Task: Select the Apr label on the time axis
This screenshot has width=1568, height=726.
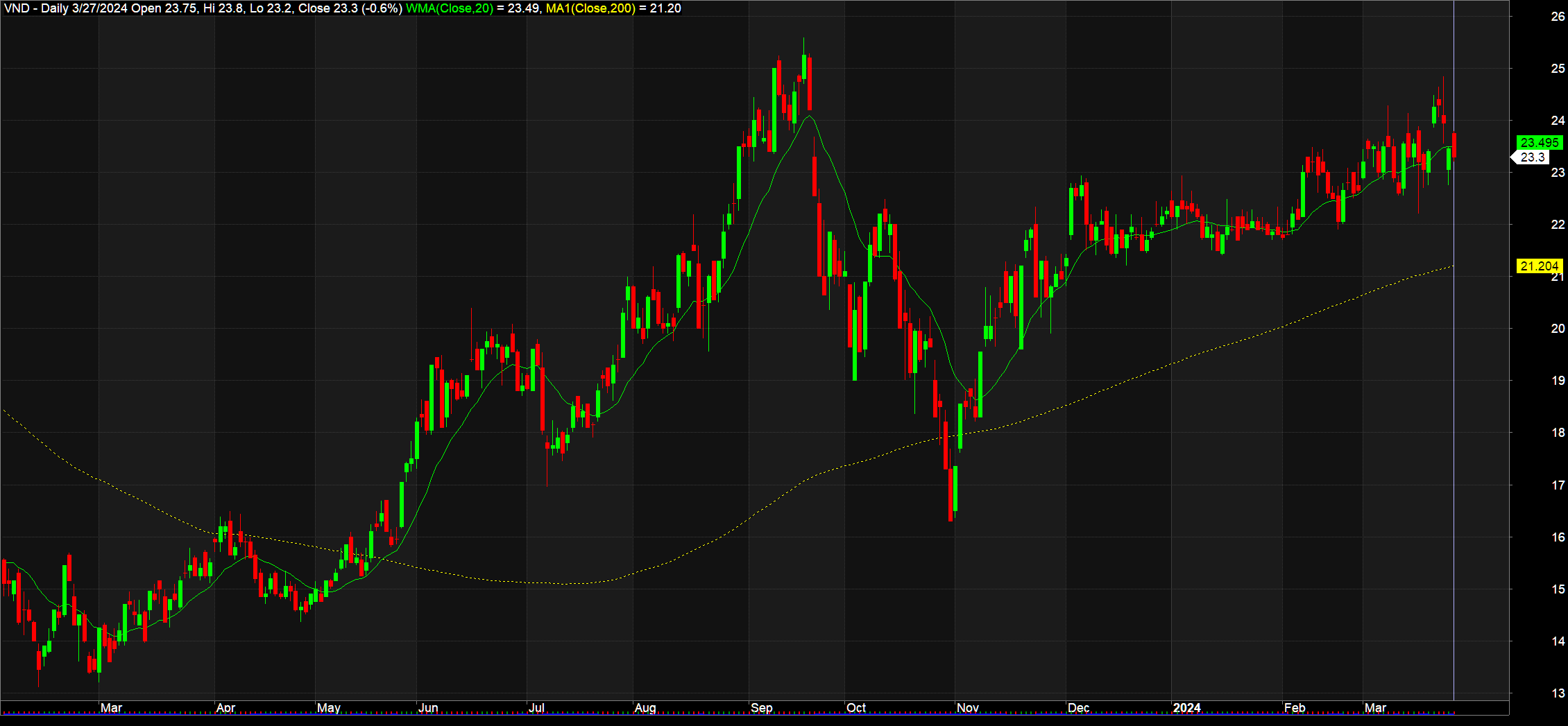Action: 225,708
